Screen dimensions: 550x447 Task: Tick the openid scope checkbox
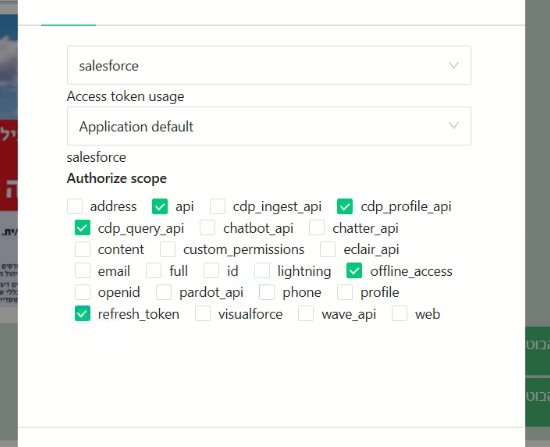(x=82, y=292)
